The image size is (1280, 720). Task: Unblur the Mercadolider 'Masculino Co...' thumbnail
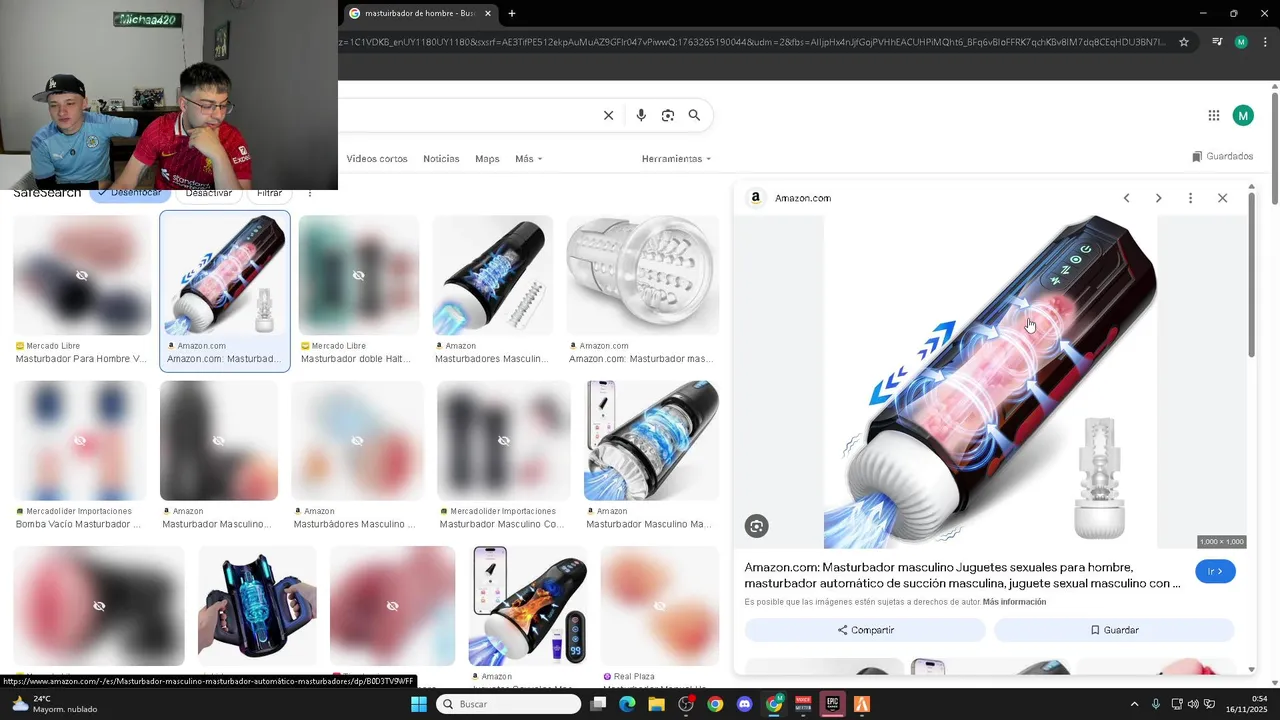pos(504,440)
